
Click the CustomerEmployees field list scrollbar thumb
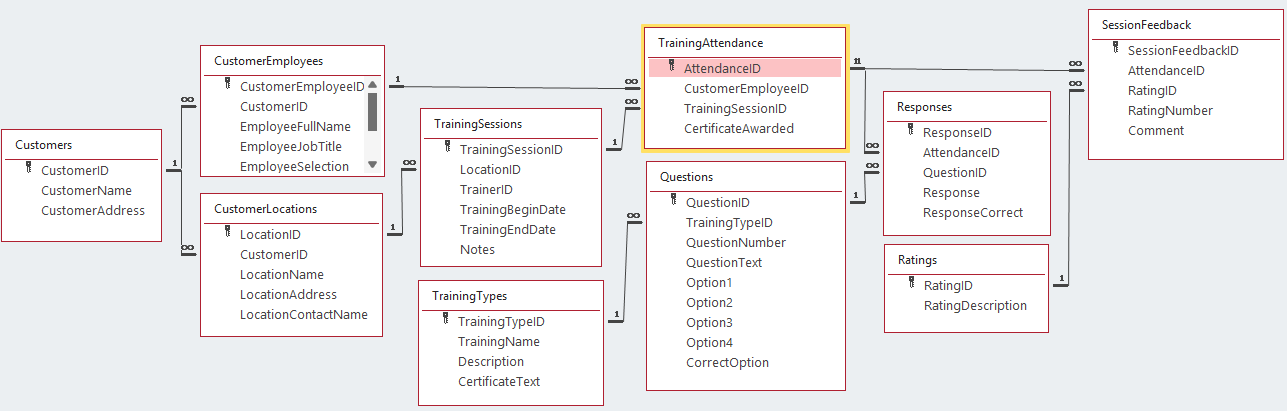coord(372,111)
